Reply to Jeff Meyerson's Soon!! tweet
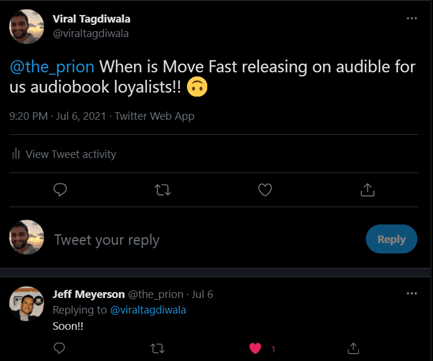Viewport: 433px width, 361px height. (59, 348)
